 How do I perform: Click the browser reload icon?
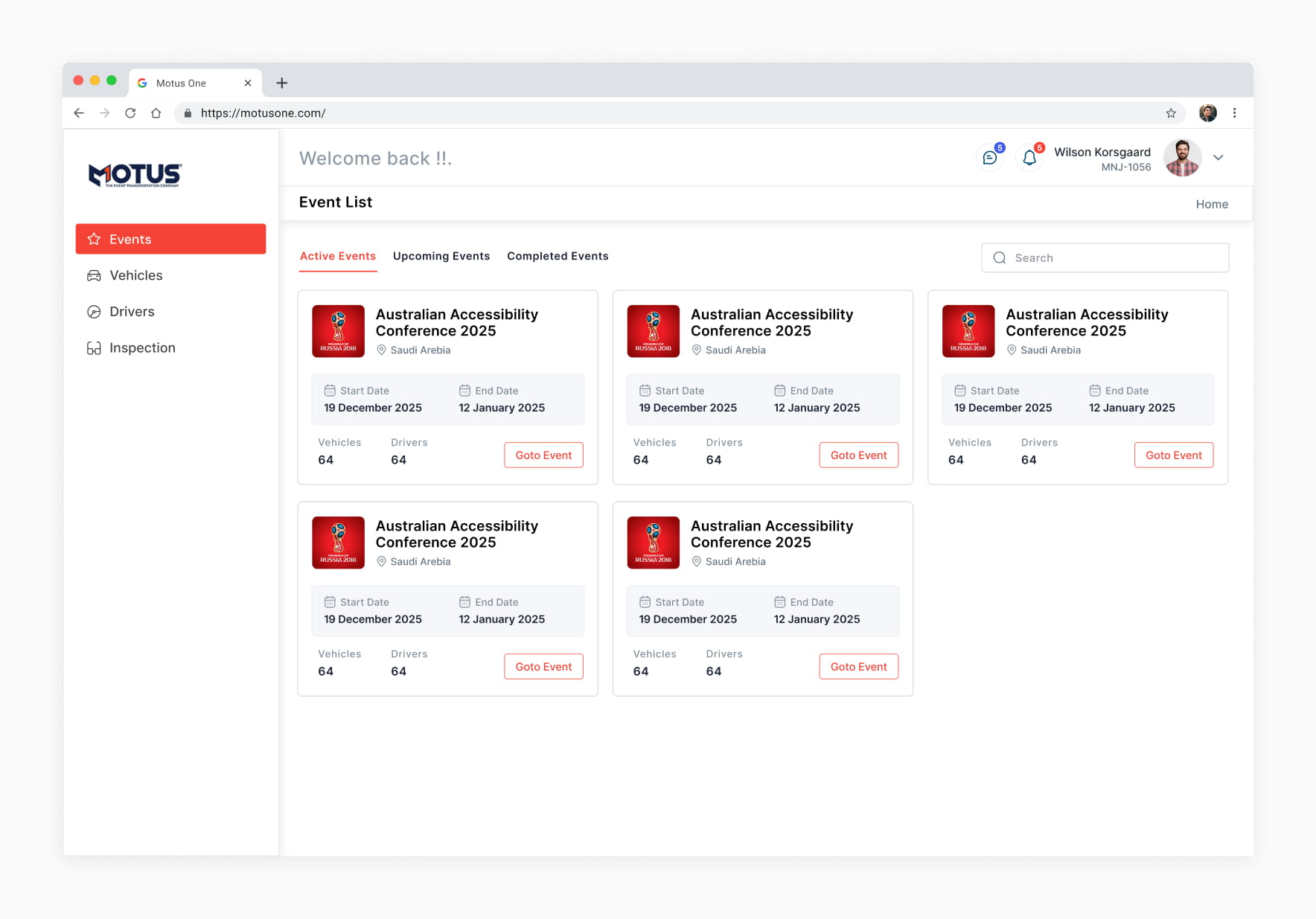(x=130, y=113)
